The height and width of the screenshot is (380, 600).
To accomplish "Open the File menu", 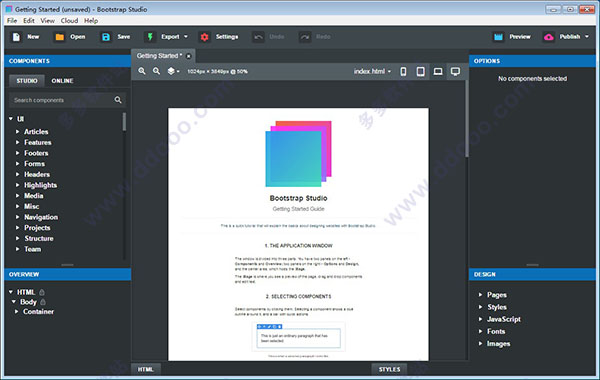I will click(x=12, y=21).
